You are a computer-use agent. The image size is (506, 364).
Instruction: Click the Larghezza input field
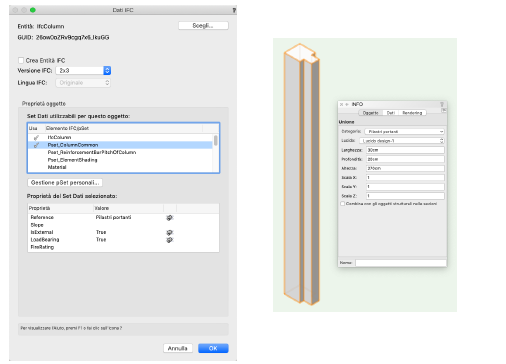pos(405,150)
